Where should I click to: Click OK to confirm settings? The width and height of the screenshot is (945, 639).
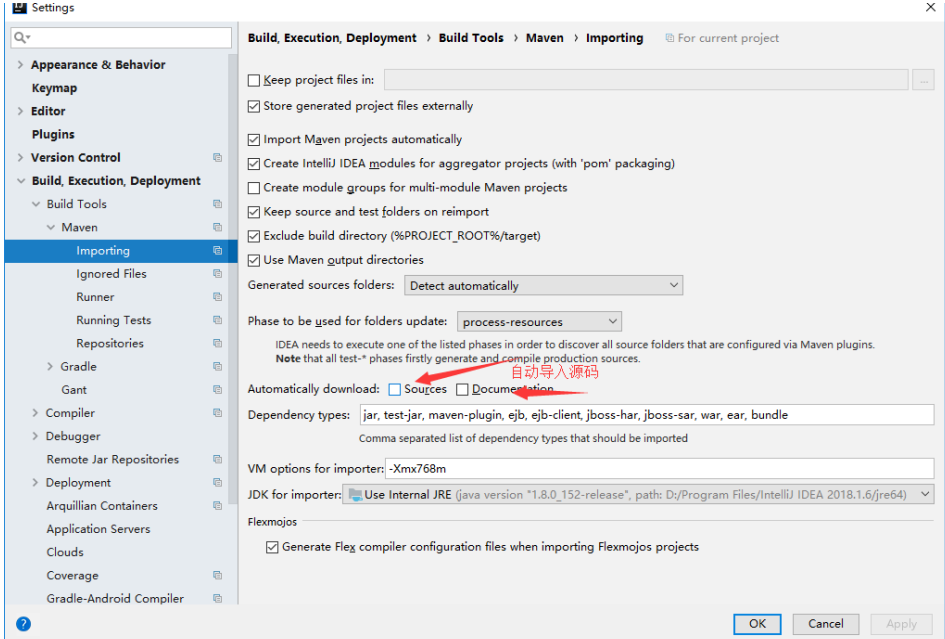click(757, 624)
